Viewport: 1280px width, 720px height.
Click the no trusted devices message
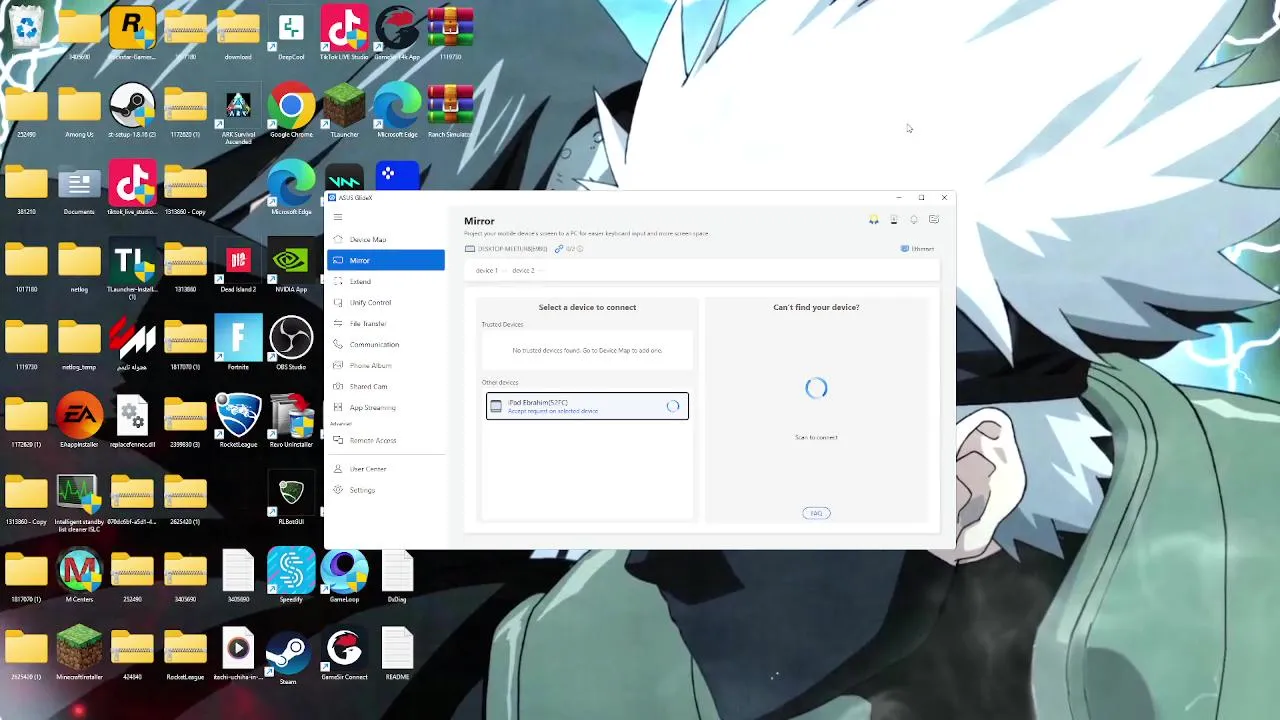click(587, 351)
